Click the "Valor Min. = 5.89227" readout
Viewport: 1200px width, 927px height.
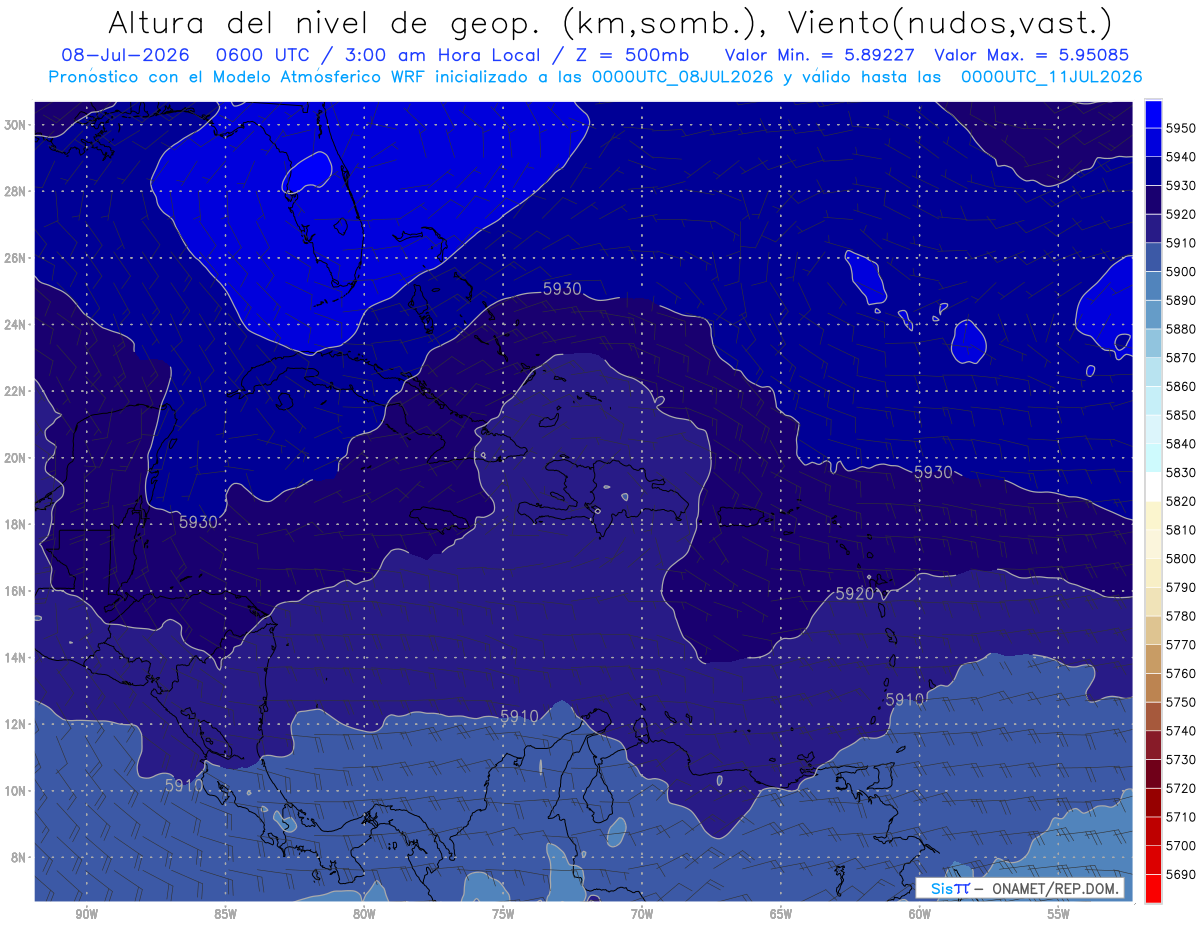(819, 55)
